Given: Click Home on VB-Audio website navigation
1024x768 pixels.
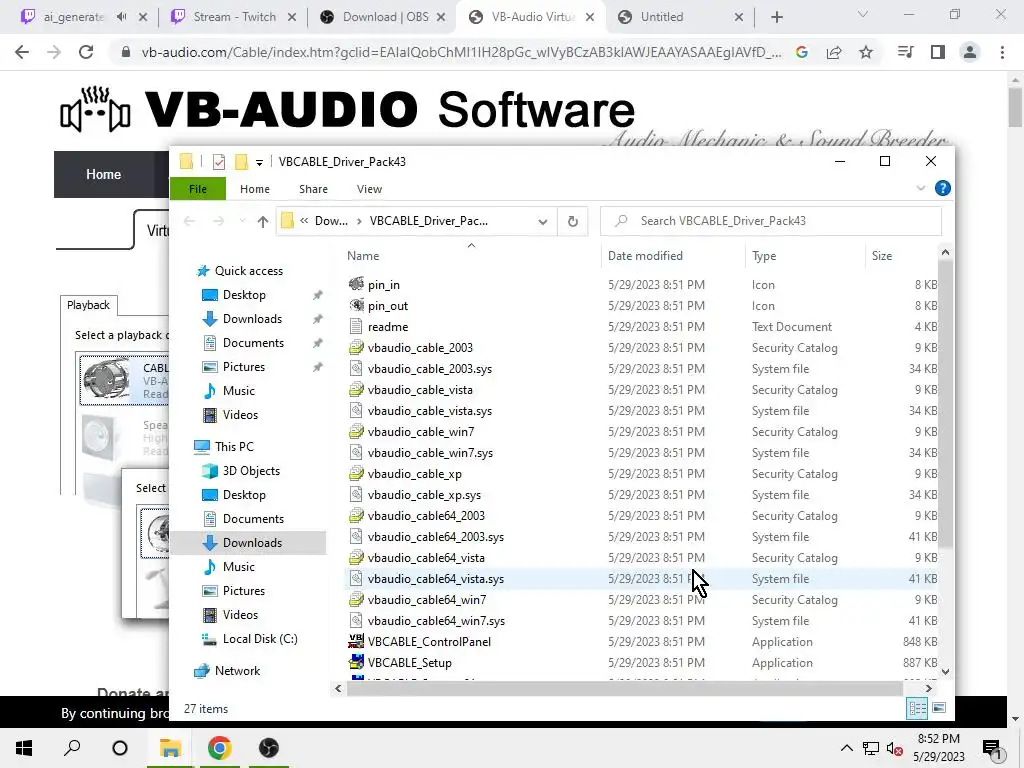Looking at the screenshot, I should pos(103,174).
